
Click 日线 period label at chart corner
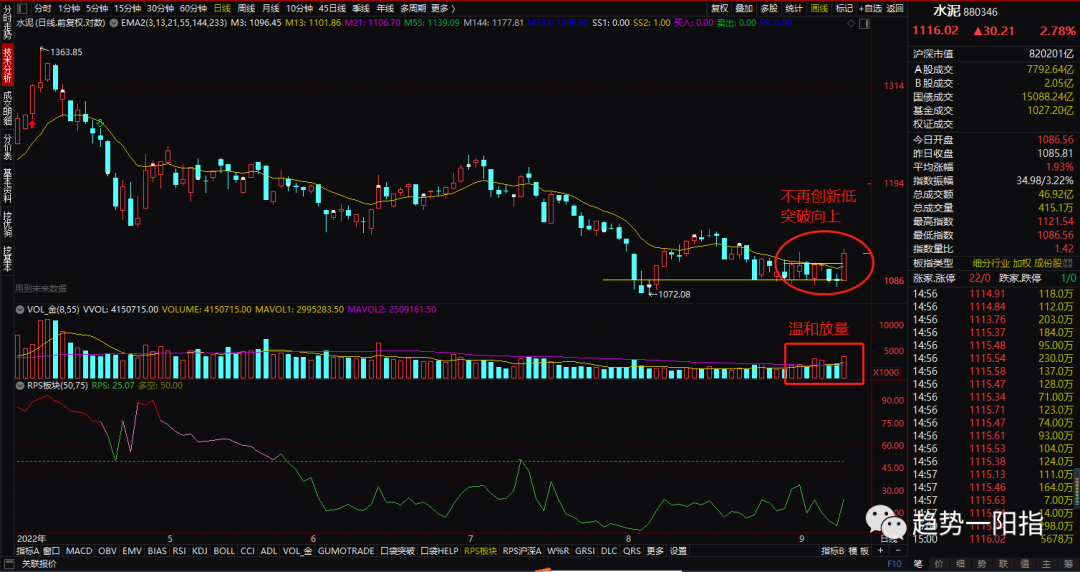tap(889, 538)
